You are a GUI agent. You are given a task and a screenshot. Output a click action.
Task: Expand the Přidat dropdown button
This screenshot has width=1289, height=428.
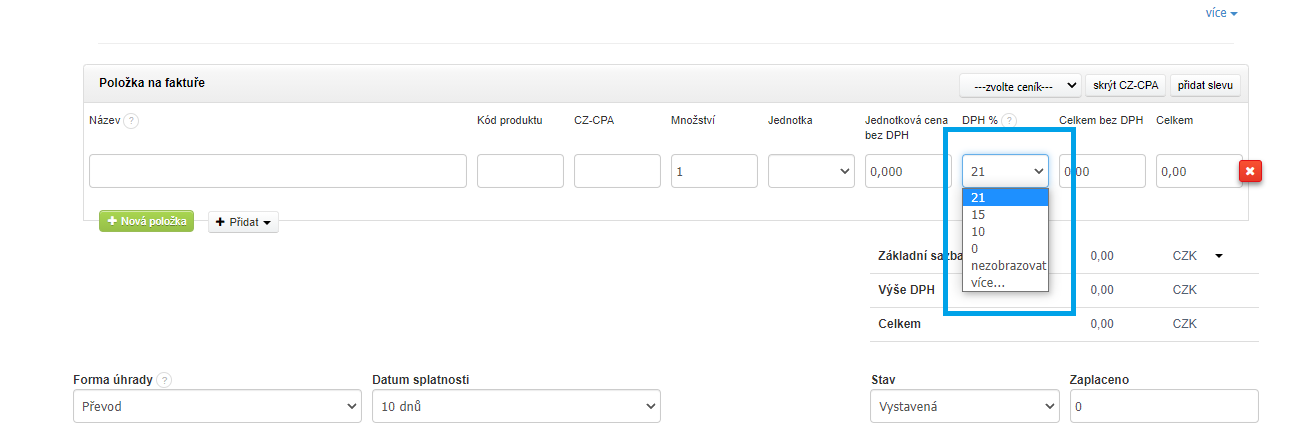(243, 222)
